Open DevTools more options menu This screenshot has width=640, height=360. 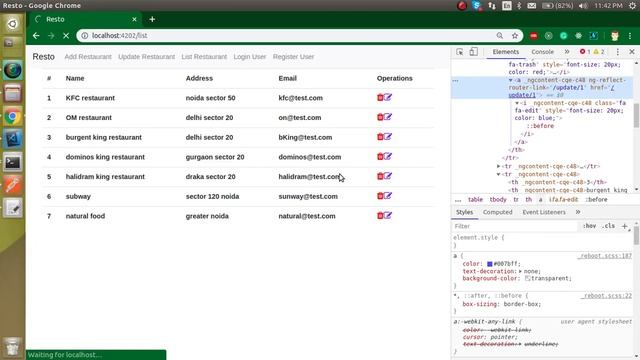pos(618,52)
